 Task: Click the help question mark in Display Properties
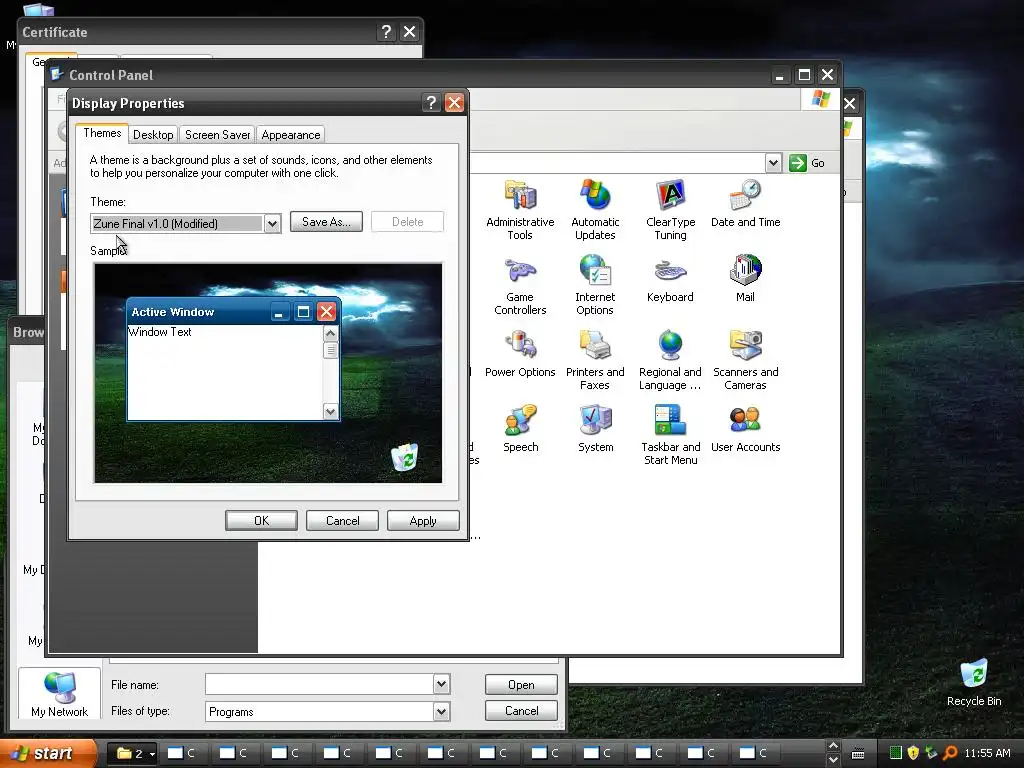pyautogui.click(x=430, y=103)
